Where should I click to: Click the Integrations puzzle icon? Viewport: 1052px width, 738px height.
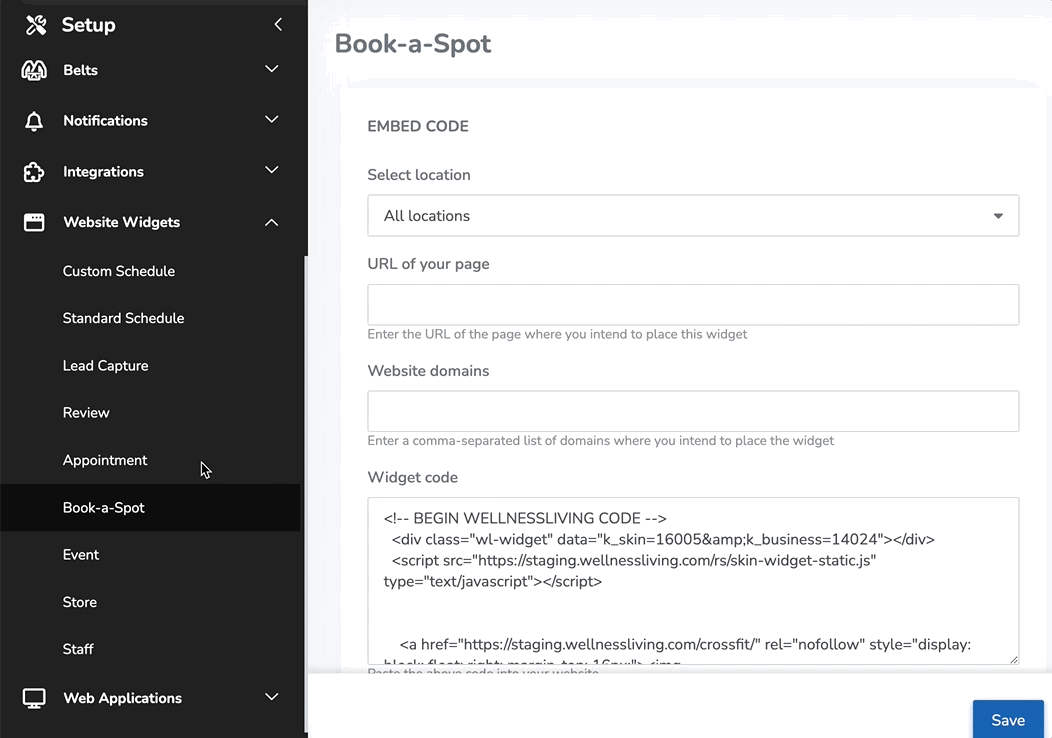[x=34, y=172]
